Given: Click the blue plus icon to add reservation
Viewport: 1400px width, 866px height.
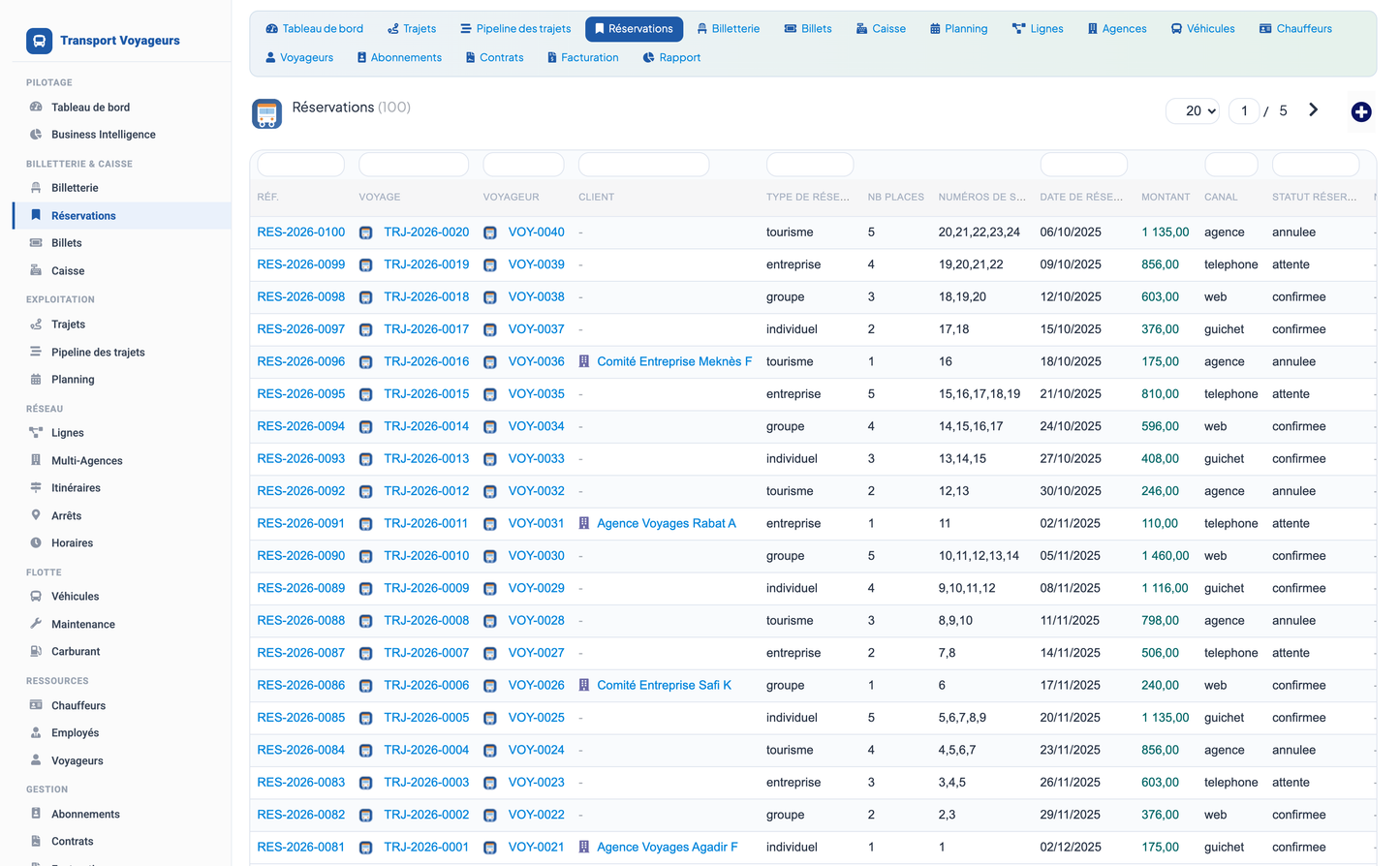Looking at the screenshot, I should click(x=1361, y=112).
